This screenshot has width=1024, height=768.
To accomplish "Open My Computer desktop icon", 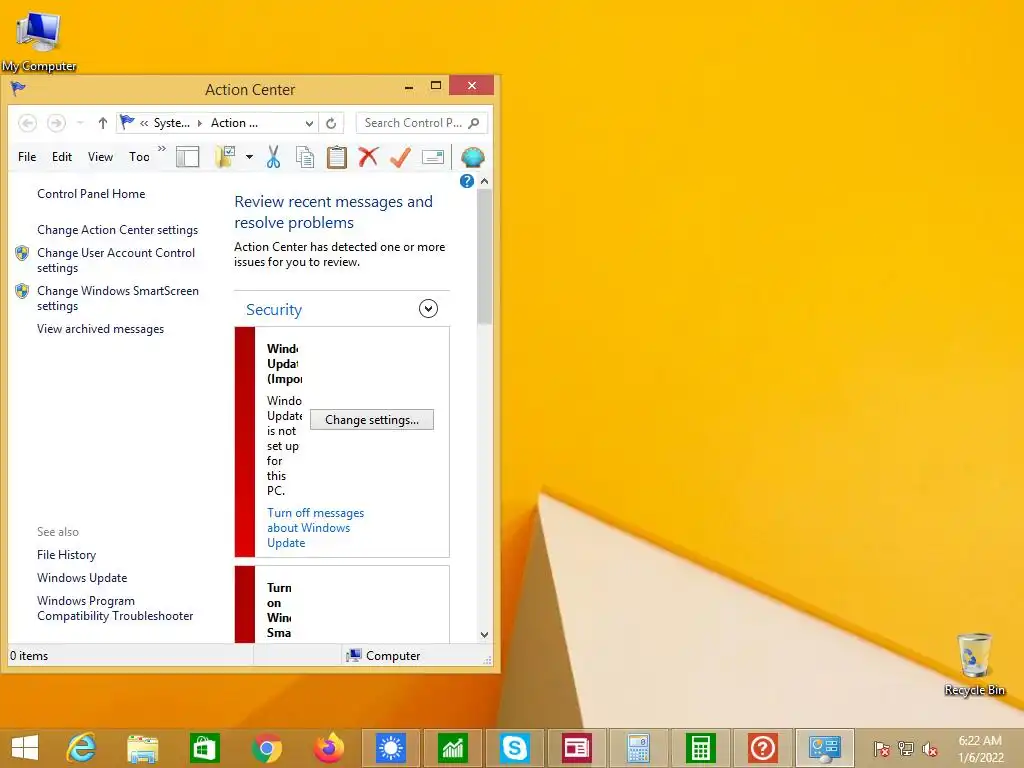I will [x=39, y=40].
